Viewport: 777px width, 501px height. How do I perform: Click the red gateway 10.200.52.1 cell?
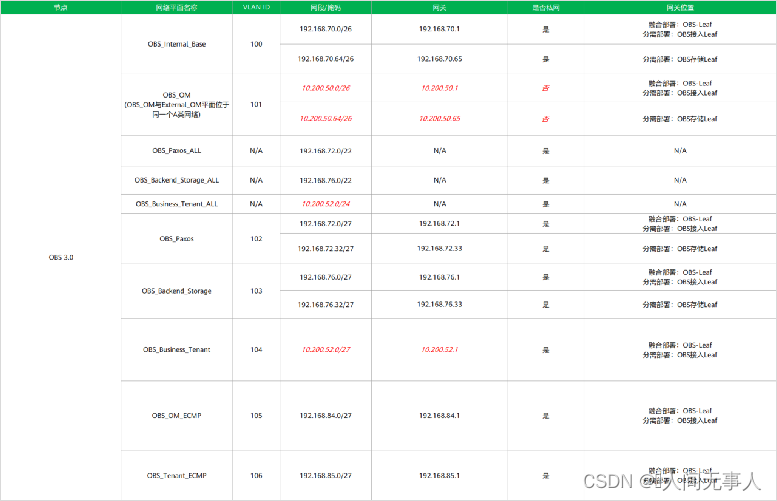pyautogui.click(x=440, y=350)
